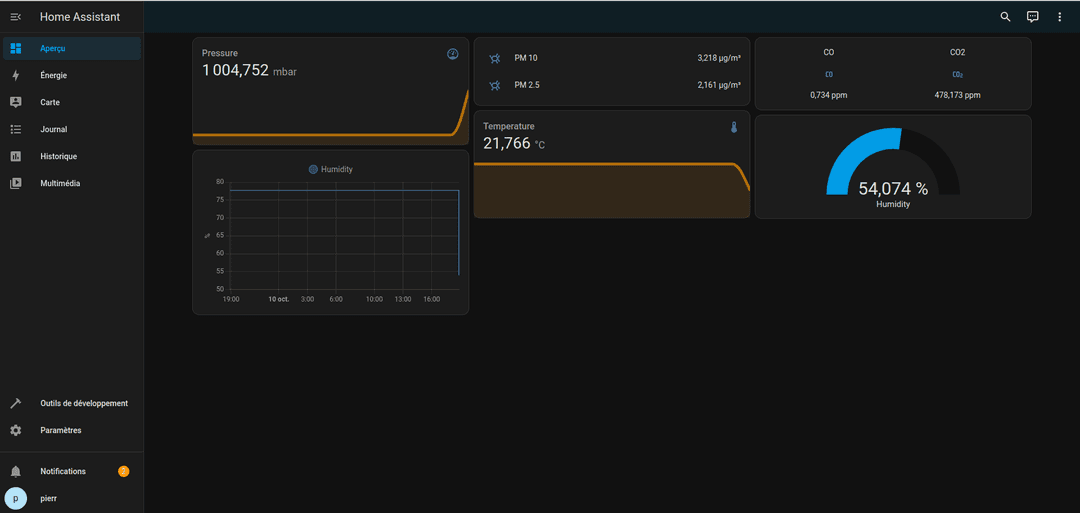This screenshot has width=1080, height=513.
Task: Show Notifications panel
Action: [62, 471]
